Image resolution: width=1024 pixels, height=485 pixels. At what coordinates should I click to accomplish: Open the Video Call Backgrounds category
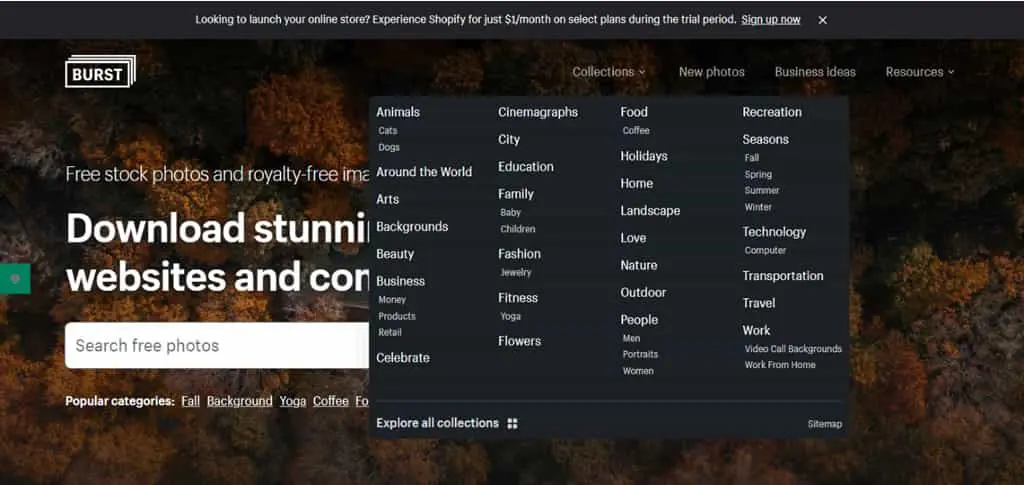[793, 349]
